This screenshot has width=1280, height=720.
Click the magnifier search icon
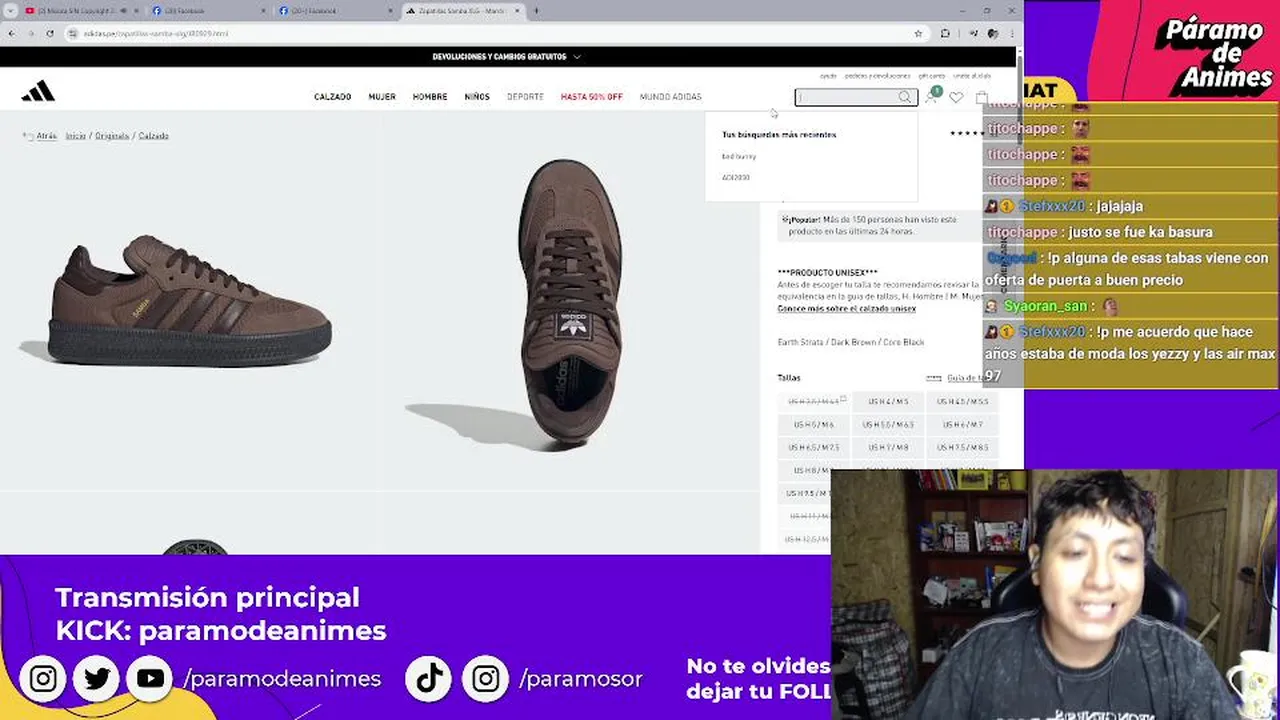pyautogui.click(x=905, y=97)
